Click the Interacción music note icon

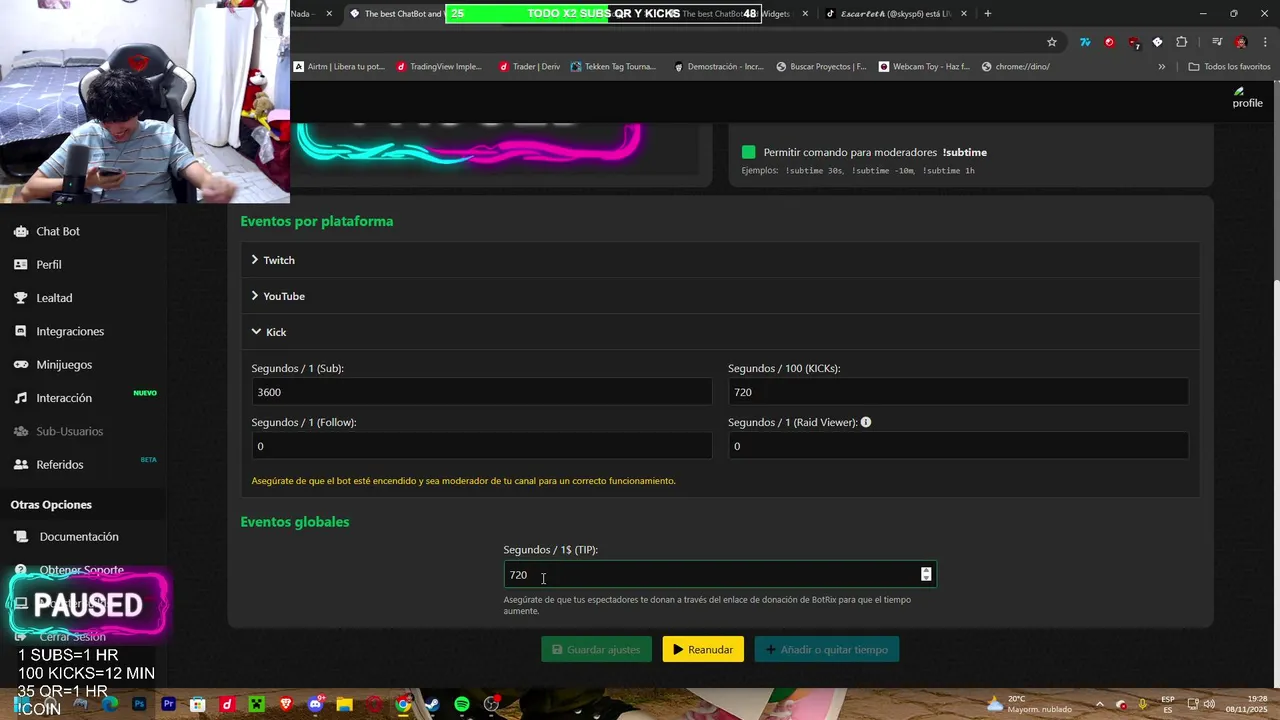pyautogui.click(x=21, y=398)
